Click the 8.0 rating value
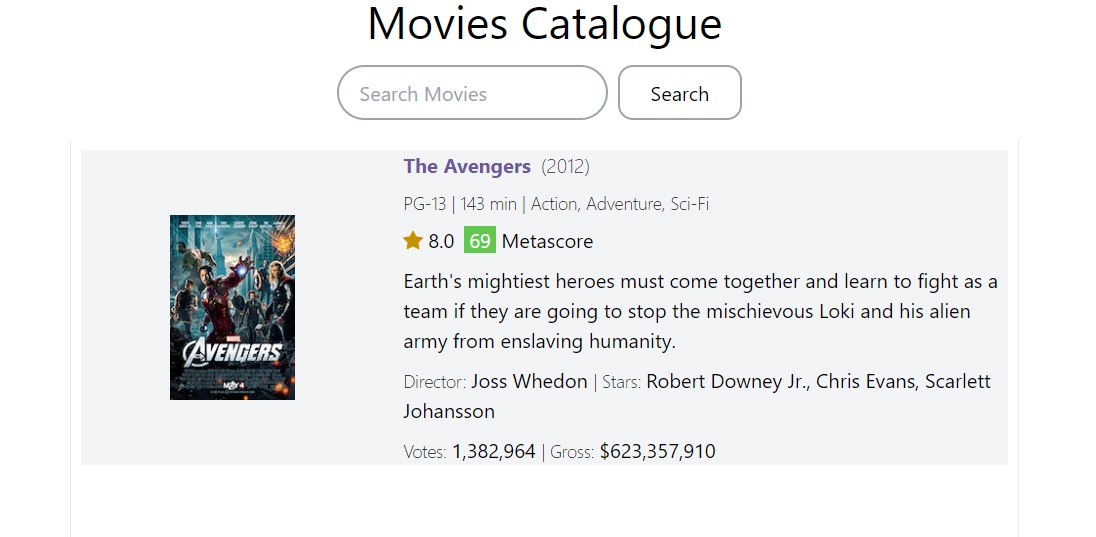This screenshot has height=537, width=1096. [x=441, y=241]
